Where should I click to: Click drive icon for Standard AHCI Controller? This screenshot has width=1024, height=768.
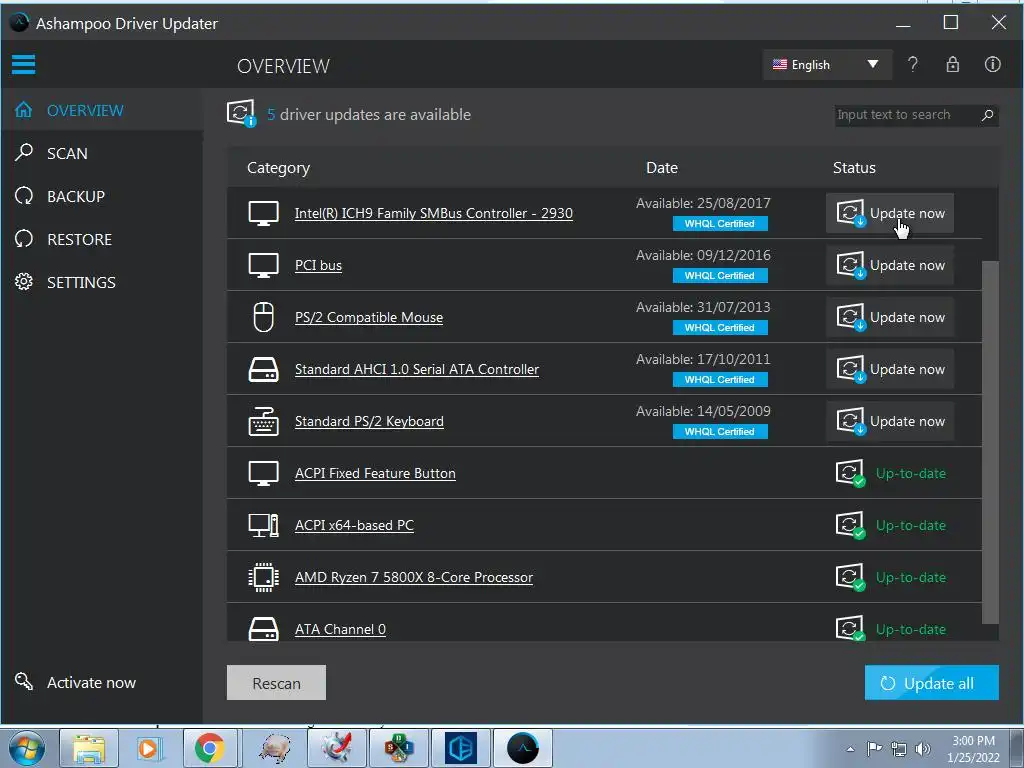[263, 370]
